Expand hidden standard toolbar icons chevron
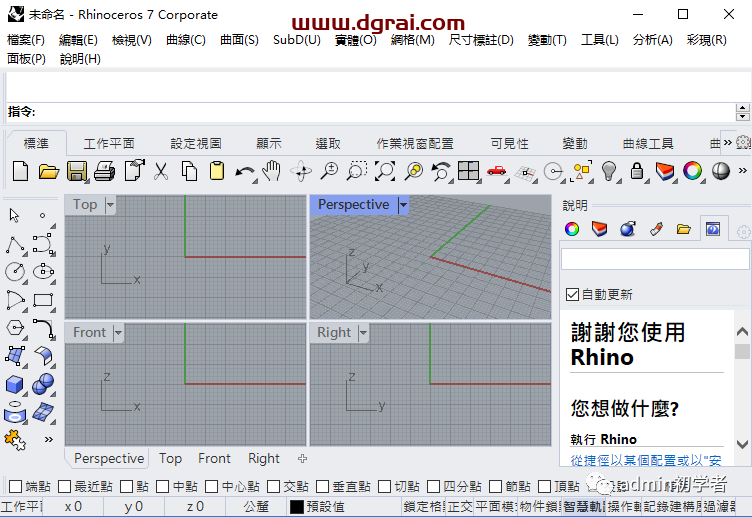This screenshot has width=752, height=517. 742,170
